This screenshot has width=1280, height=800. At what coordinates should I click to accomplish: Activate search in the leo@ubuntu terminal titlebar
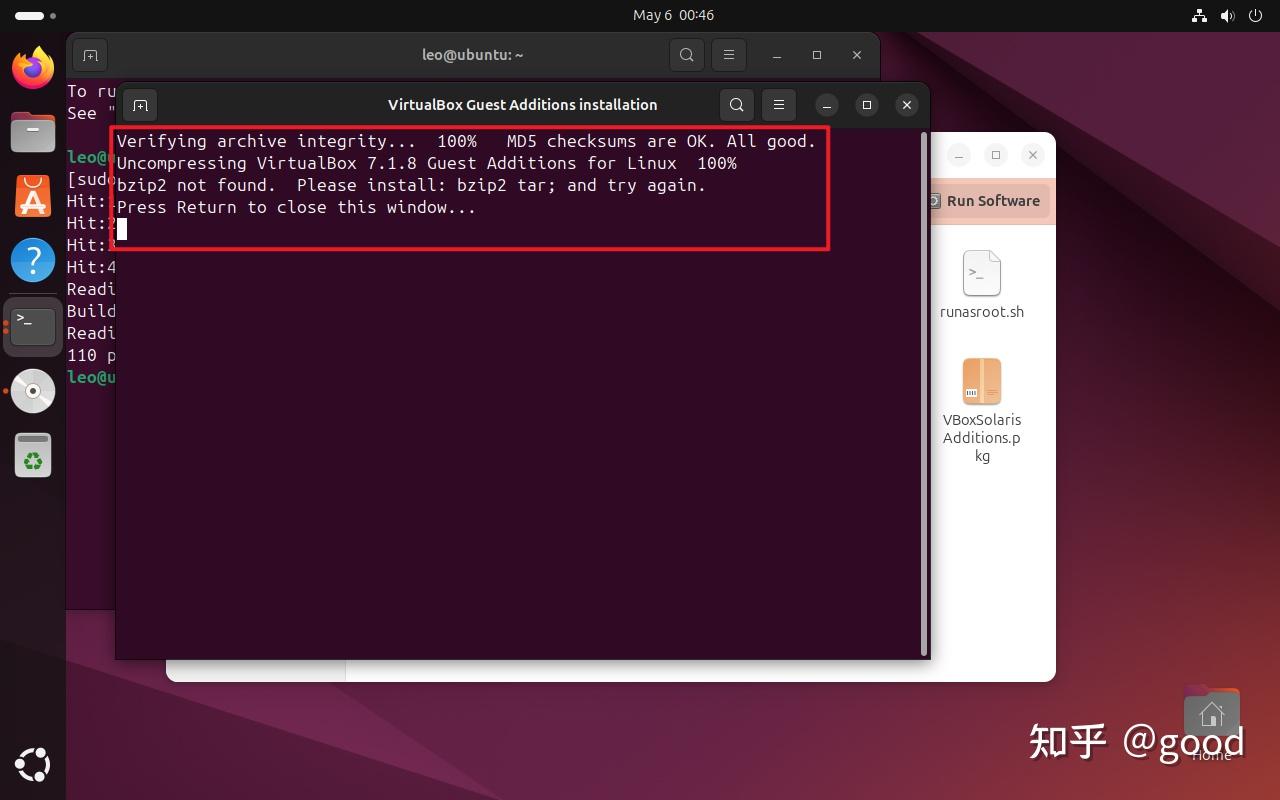pos(686,55)
